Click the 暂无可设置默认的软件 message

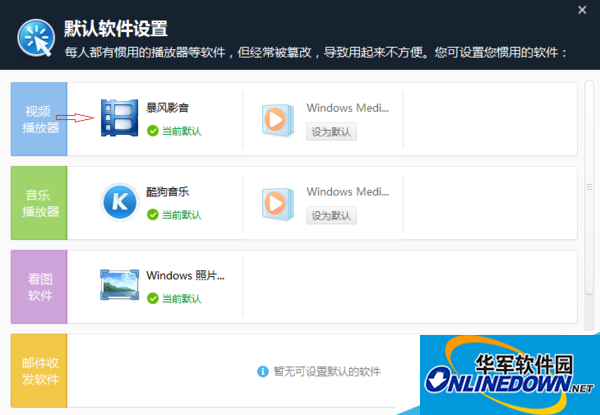coord(327,371)
